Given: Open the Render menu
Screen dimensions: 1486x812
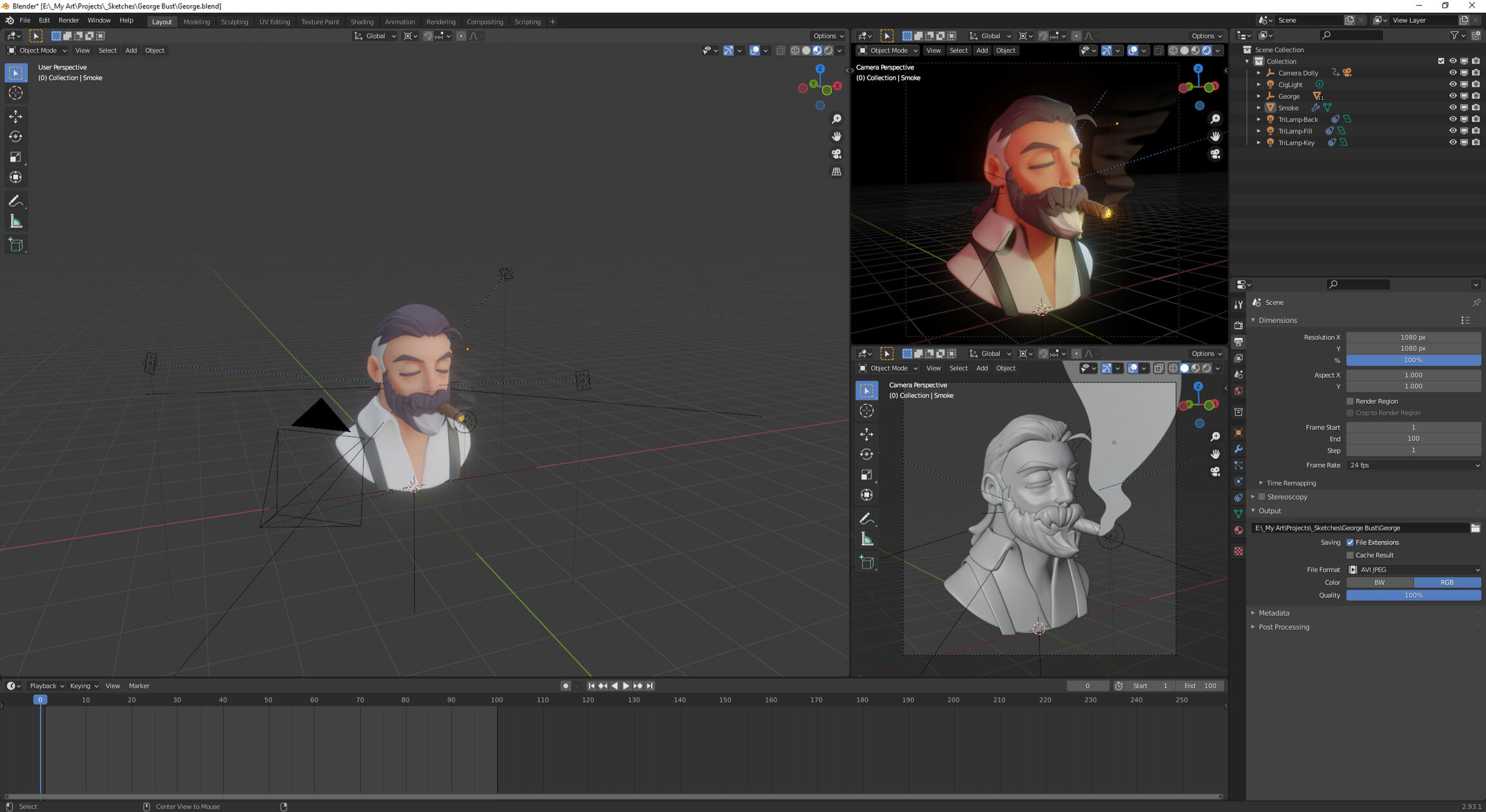Looking at the screenshot, I should (x=68, y=21).
